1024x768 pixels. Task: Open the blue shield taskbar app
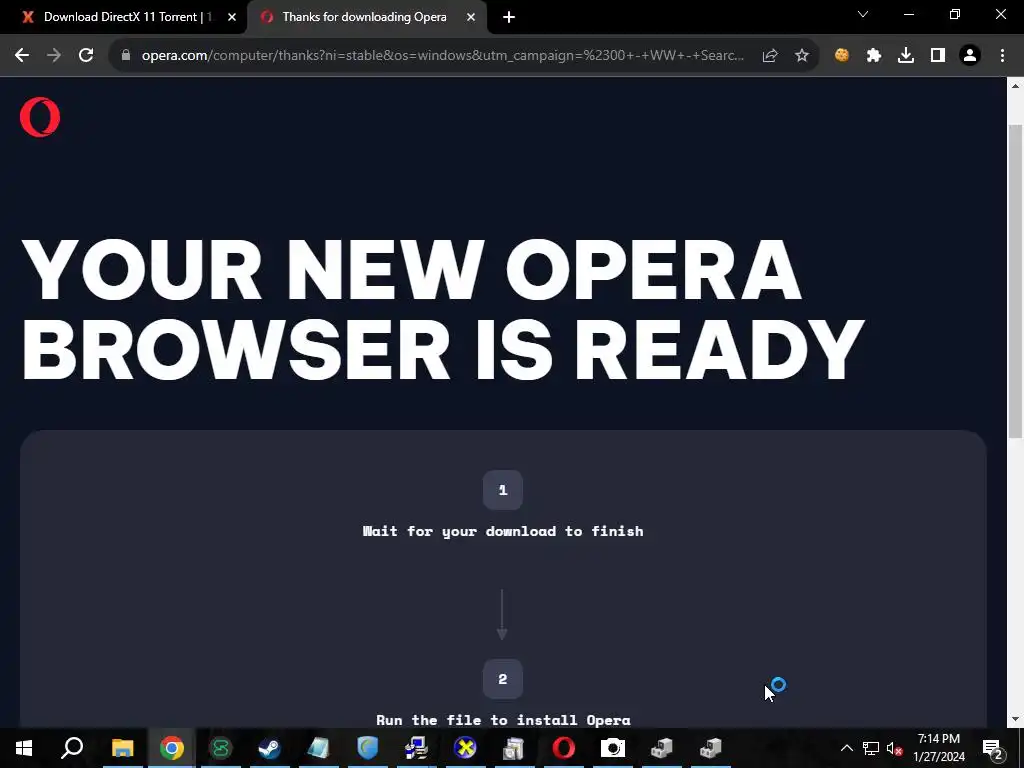coord(368,748)
